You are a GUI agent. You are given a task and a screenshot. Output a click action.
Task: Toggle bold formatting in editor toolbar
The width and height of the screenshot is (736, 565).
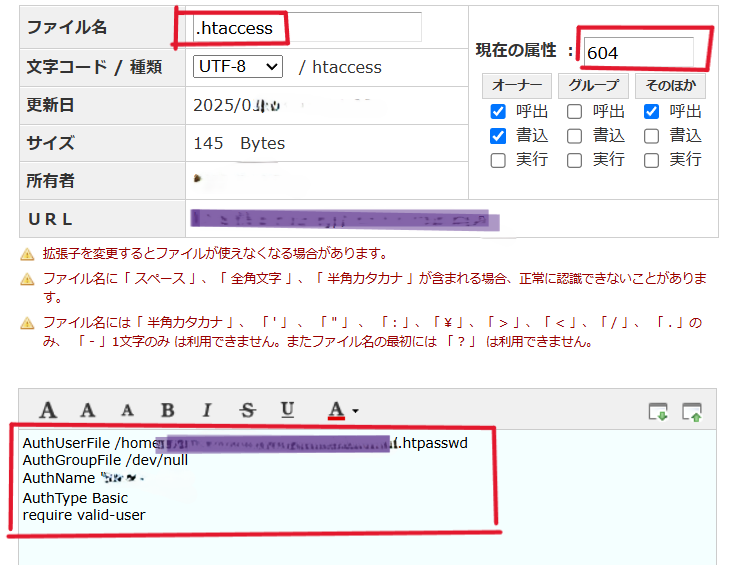coord(167,410)
